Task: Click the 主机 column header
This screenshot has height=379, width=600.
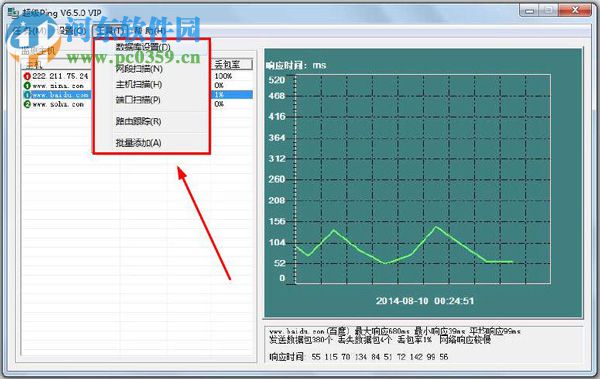Action: point(57,64)
